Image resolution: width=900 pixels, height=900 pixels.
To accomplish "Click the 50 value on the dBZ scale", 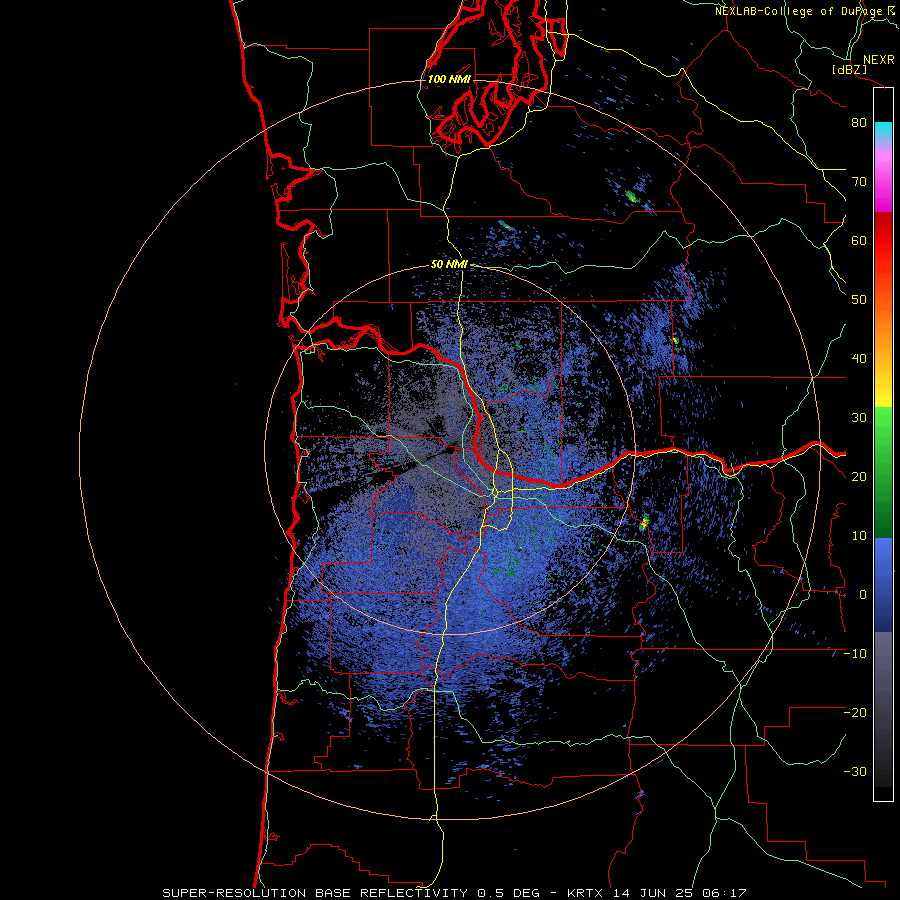I will point(859,300).
